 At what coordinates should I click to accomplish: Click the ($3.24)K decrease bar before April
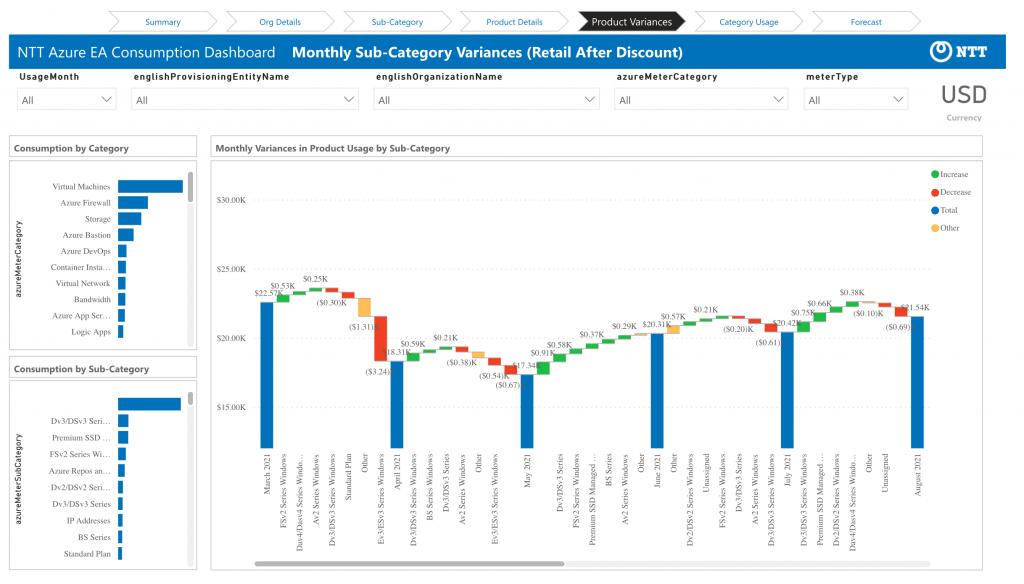(x=380, y=339)
